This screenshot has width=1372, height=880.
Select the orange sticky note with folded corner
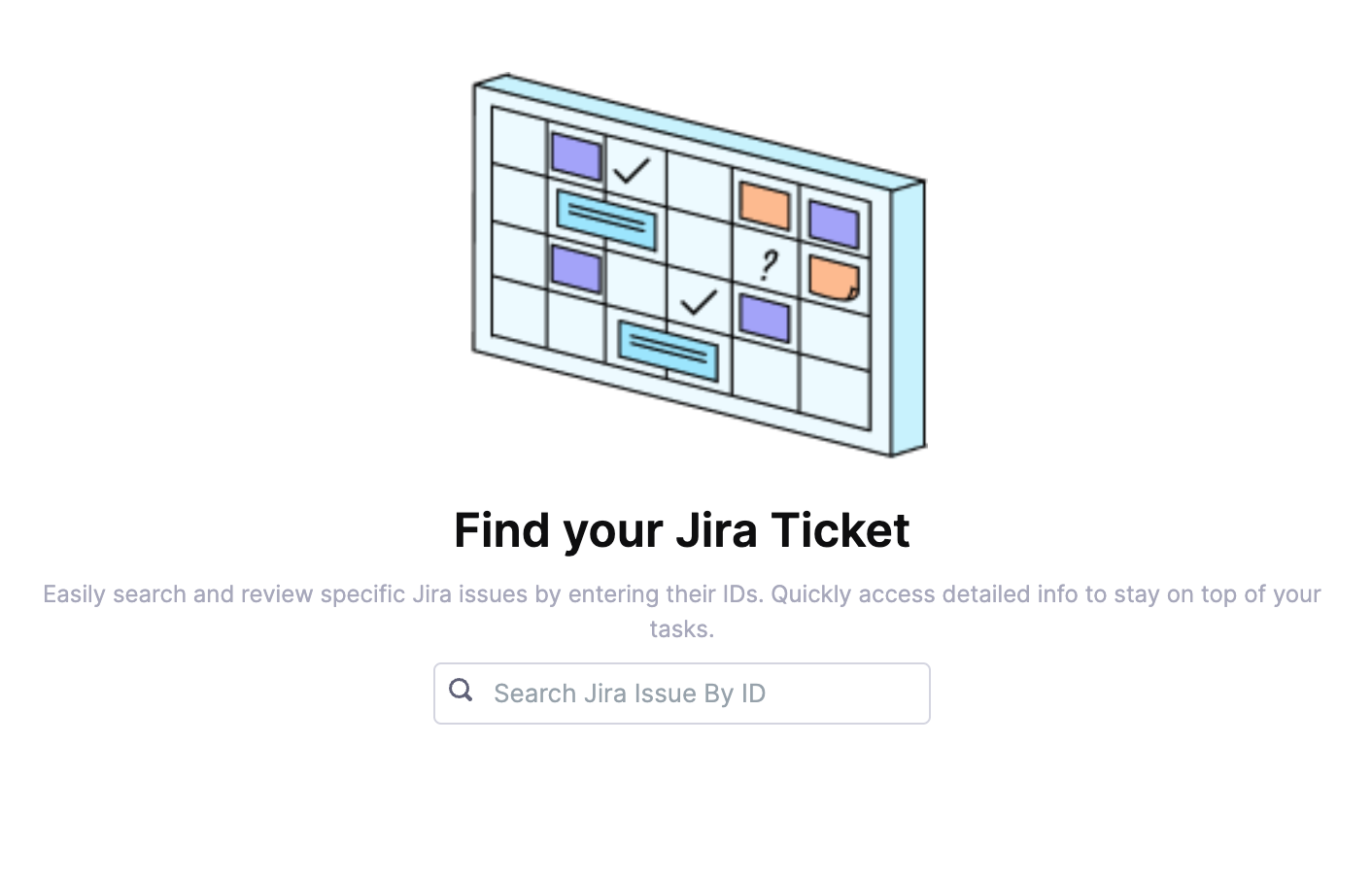pos(834,278)
